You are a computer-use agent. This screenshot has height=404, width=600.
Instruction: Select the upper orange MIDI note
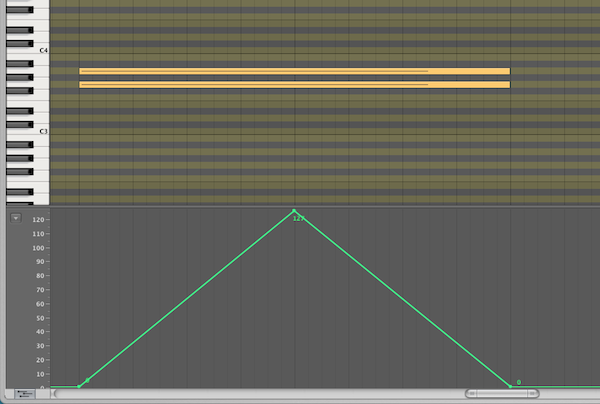click(x=294, y=71)
